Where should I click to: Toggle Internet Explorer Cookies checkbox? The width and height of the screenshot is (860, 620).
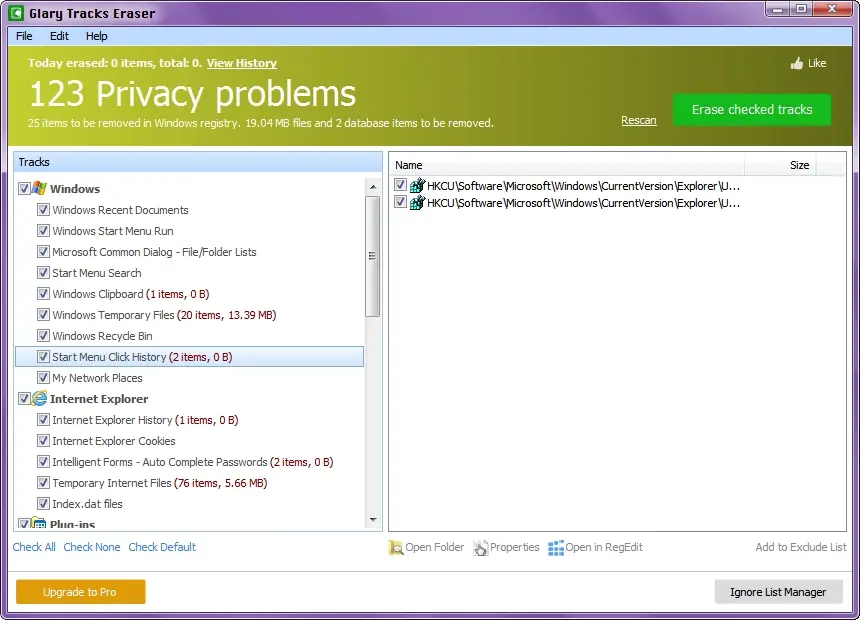pyautogui.click(x=43, y=441)
